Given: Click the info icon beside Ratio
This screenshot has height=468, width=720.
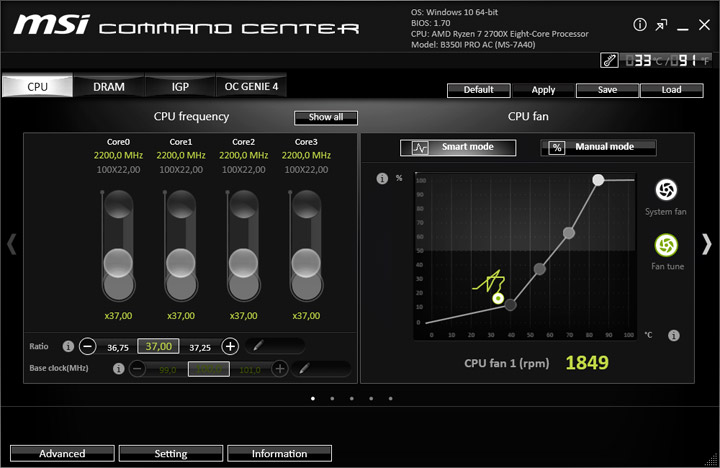Looking at the screenshot, I should (x=68, y=346).
